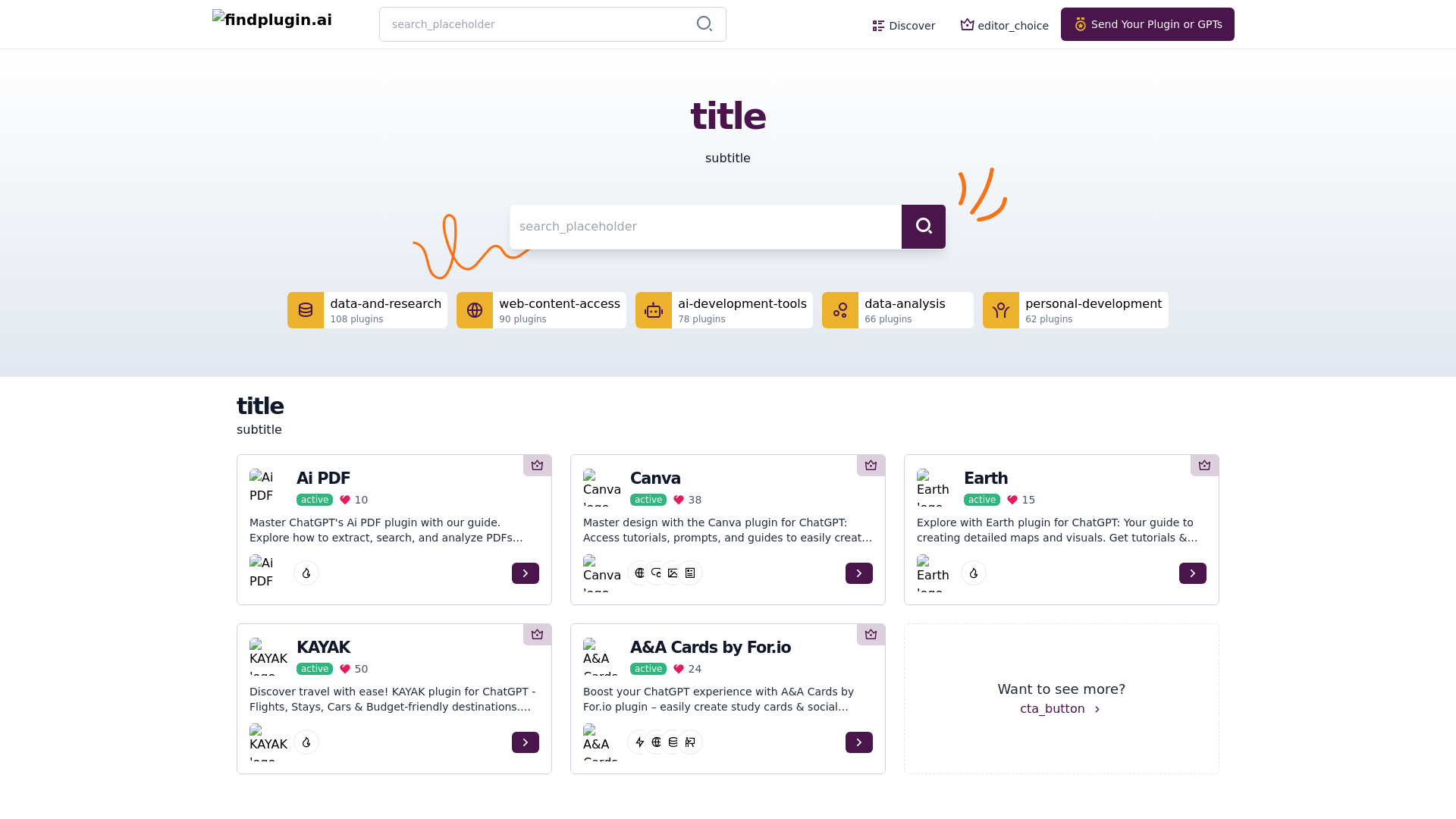This screenshot has height=819, width=1456.
Task: Select the ai-development-tools category
Action: [x=724, y=310]
